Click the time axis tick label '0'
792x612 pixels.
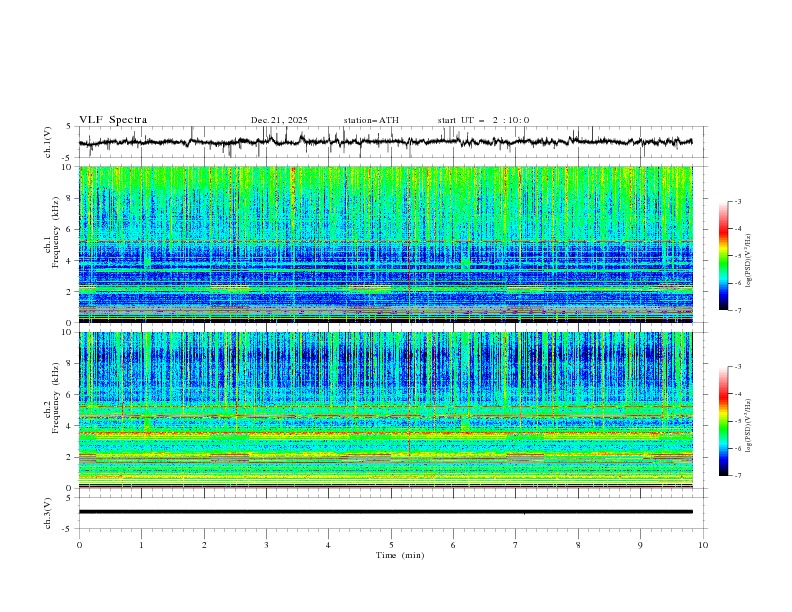pos(79,545)
